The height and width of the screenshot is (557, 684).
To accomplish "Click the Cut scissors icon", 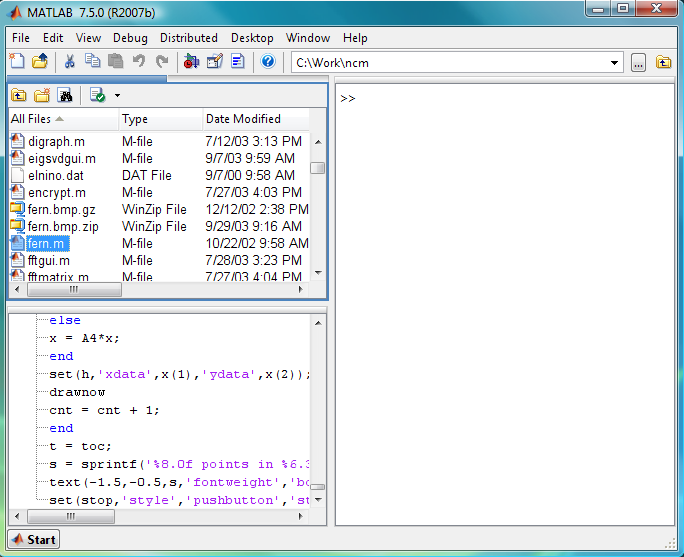I will click(x=70, y=62).
